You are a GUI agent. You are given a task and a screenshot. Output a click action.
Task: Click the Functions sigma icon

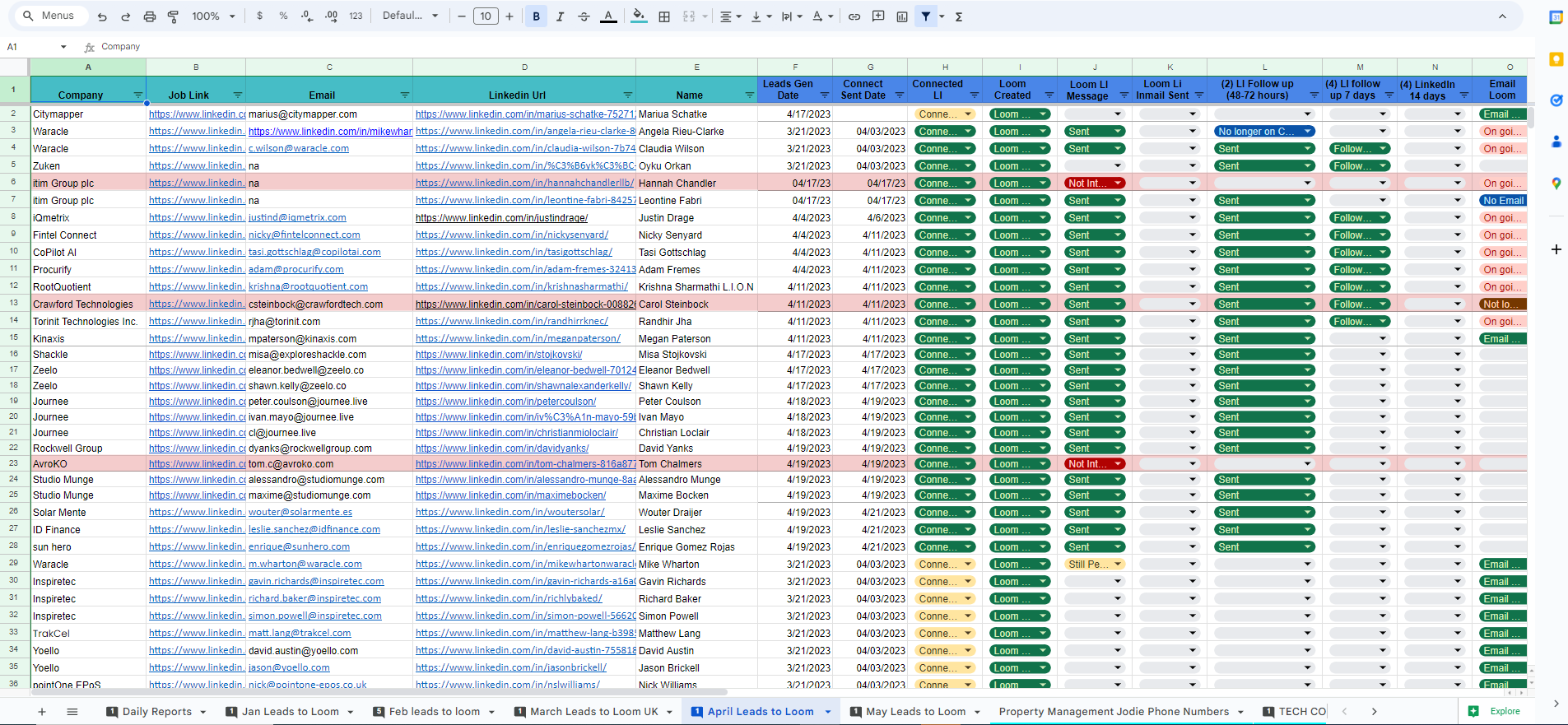pyautogui.click(x=959, y=16)
